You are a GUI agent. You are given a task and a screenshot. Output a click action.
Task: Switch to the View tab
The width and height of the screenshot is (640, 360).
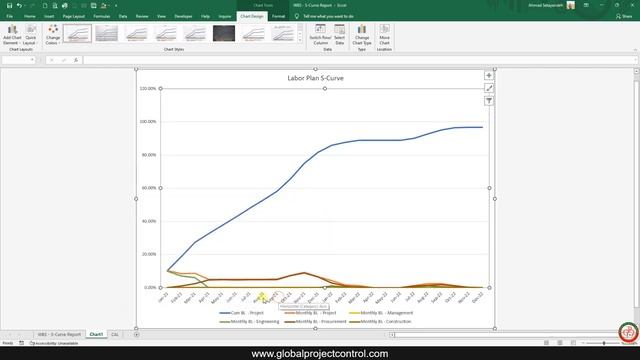[161, 16]
